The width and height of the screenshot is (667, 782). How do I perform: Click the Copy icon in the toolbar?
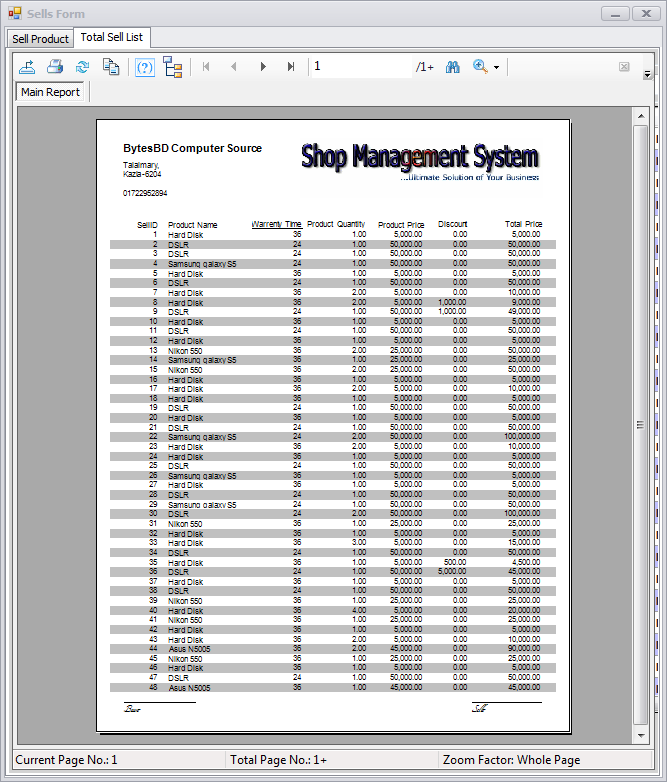111,67
